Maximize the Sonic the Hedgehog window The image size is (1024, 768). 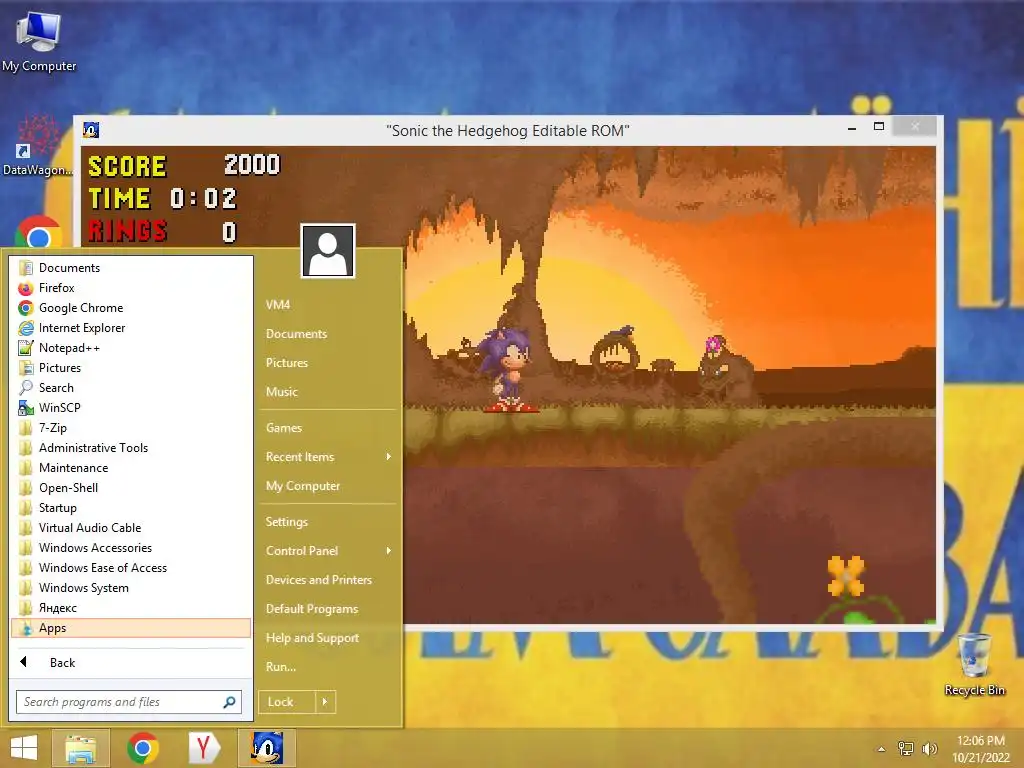879,127
